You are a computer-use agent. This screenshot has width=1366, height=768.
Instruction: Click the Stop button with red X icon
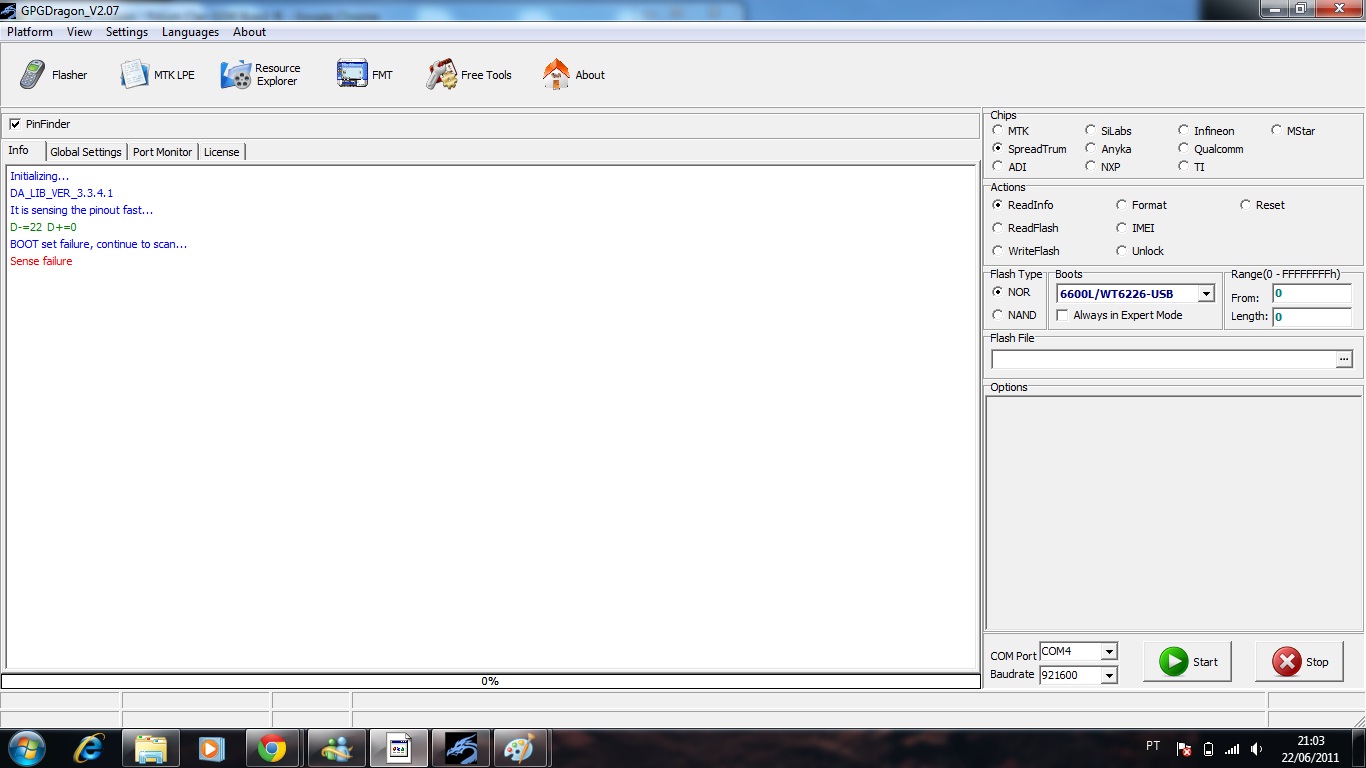point(1299,662)
